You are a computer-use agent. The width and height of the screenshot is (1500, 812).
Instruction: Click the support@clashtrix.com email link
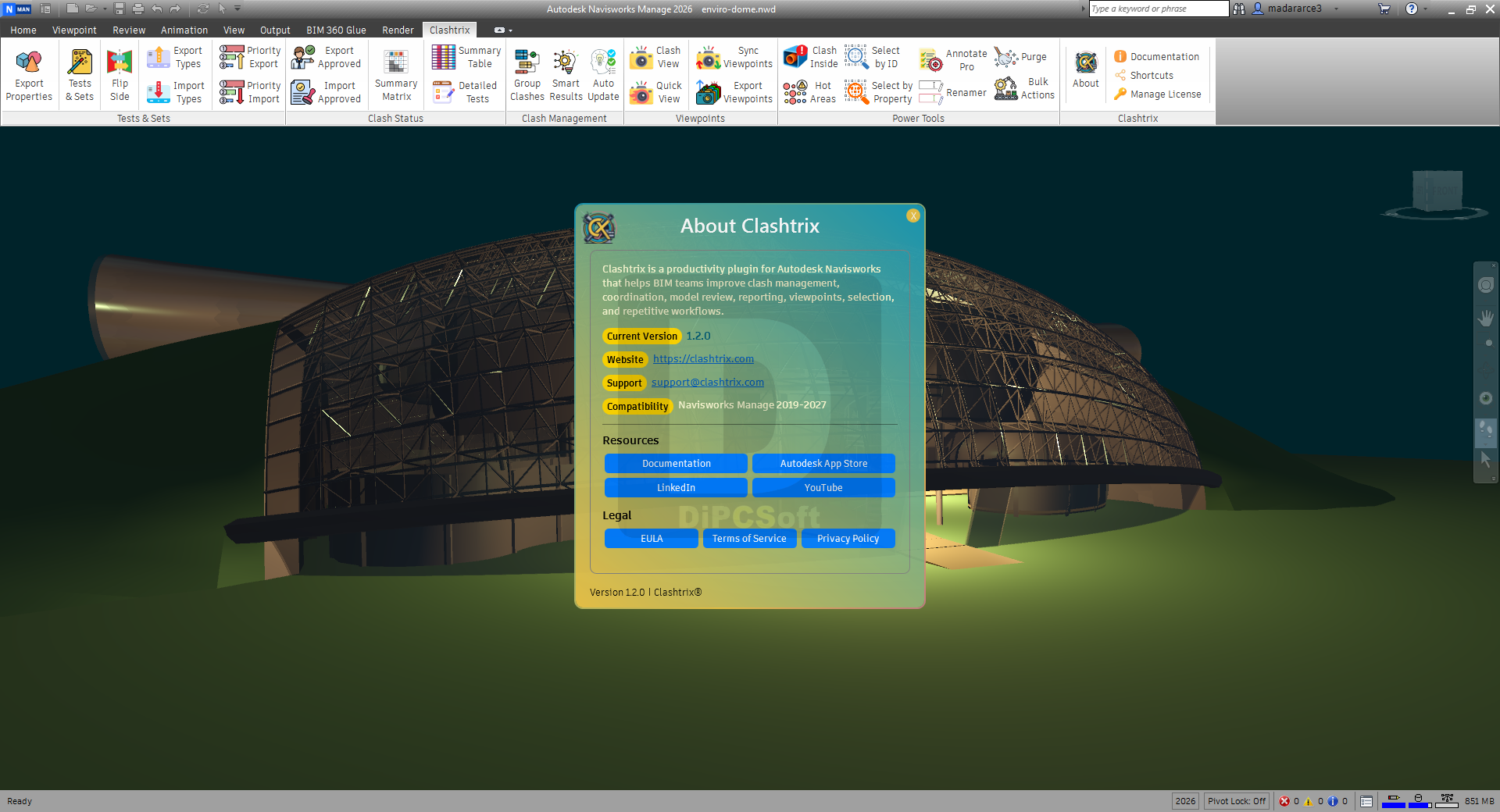[x=708, y=383]
